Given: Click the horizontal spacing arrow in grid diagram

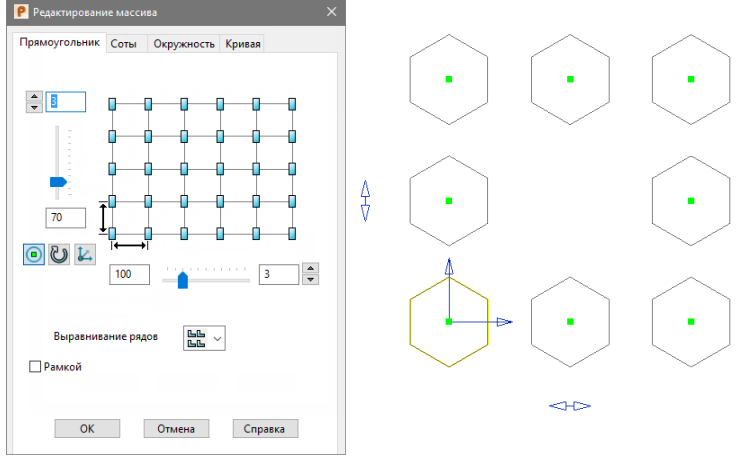Looking at the screenshot, I should pos(130,245).
